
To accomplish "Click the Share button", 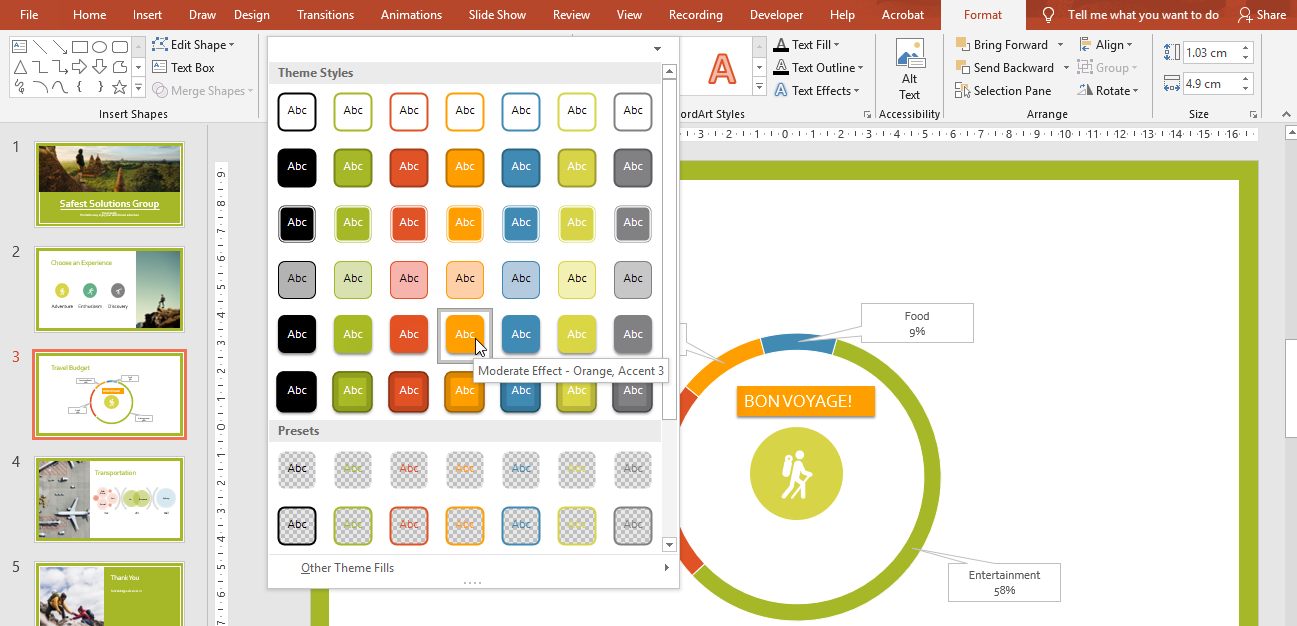I will point(1262,15).
